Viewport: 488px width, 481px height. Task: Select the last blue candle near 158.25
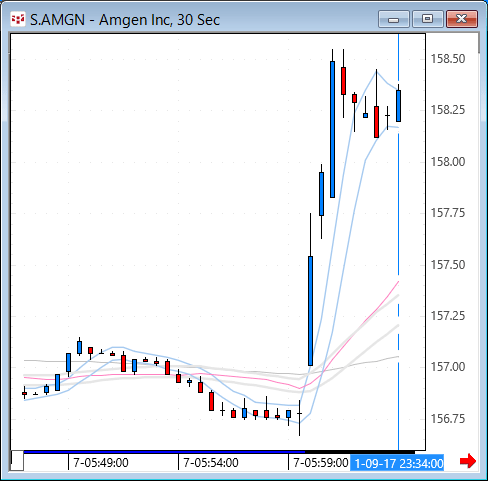coord(398,106)
